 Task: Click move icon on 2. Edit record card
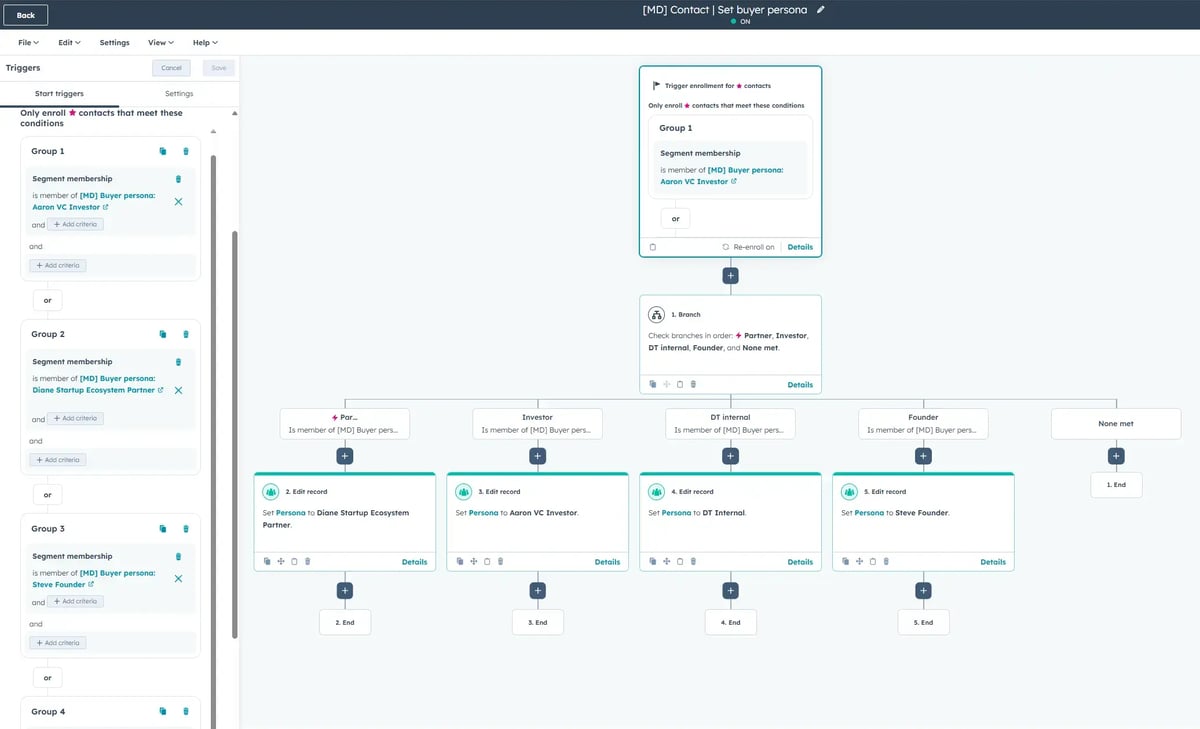pos(280,562)
